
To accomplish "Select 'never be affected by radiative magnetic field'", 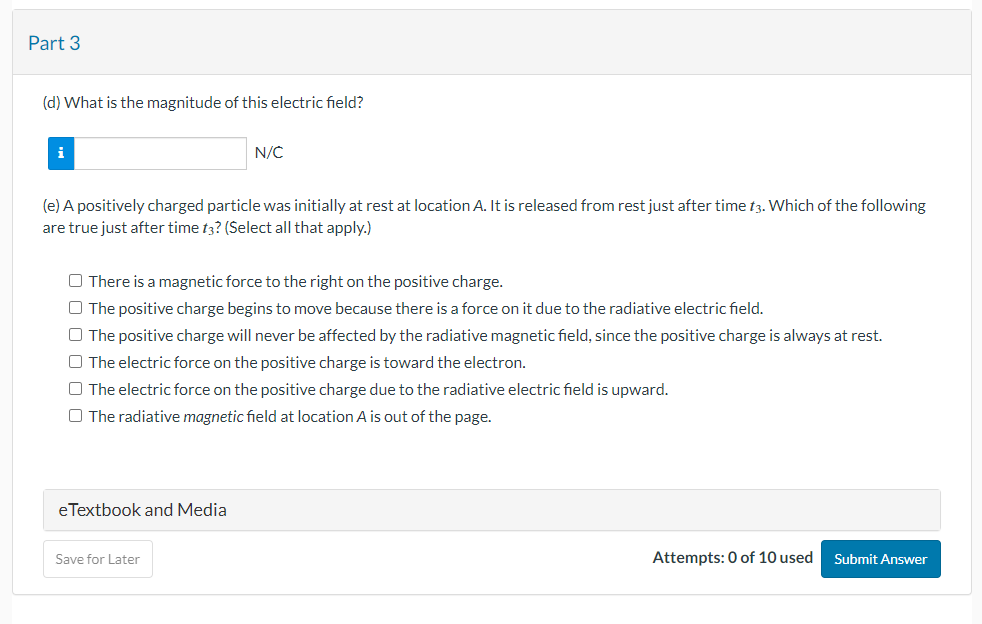I will [x=76, y=336].
